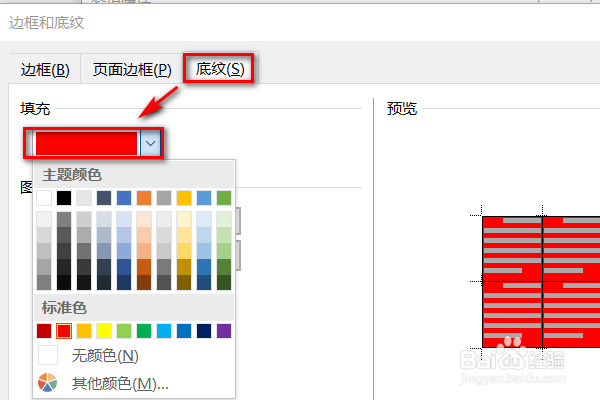Select light green standard color
The image size is (600, 400).
(x=124, y=331)
